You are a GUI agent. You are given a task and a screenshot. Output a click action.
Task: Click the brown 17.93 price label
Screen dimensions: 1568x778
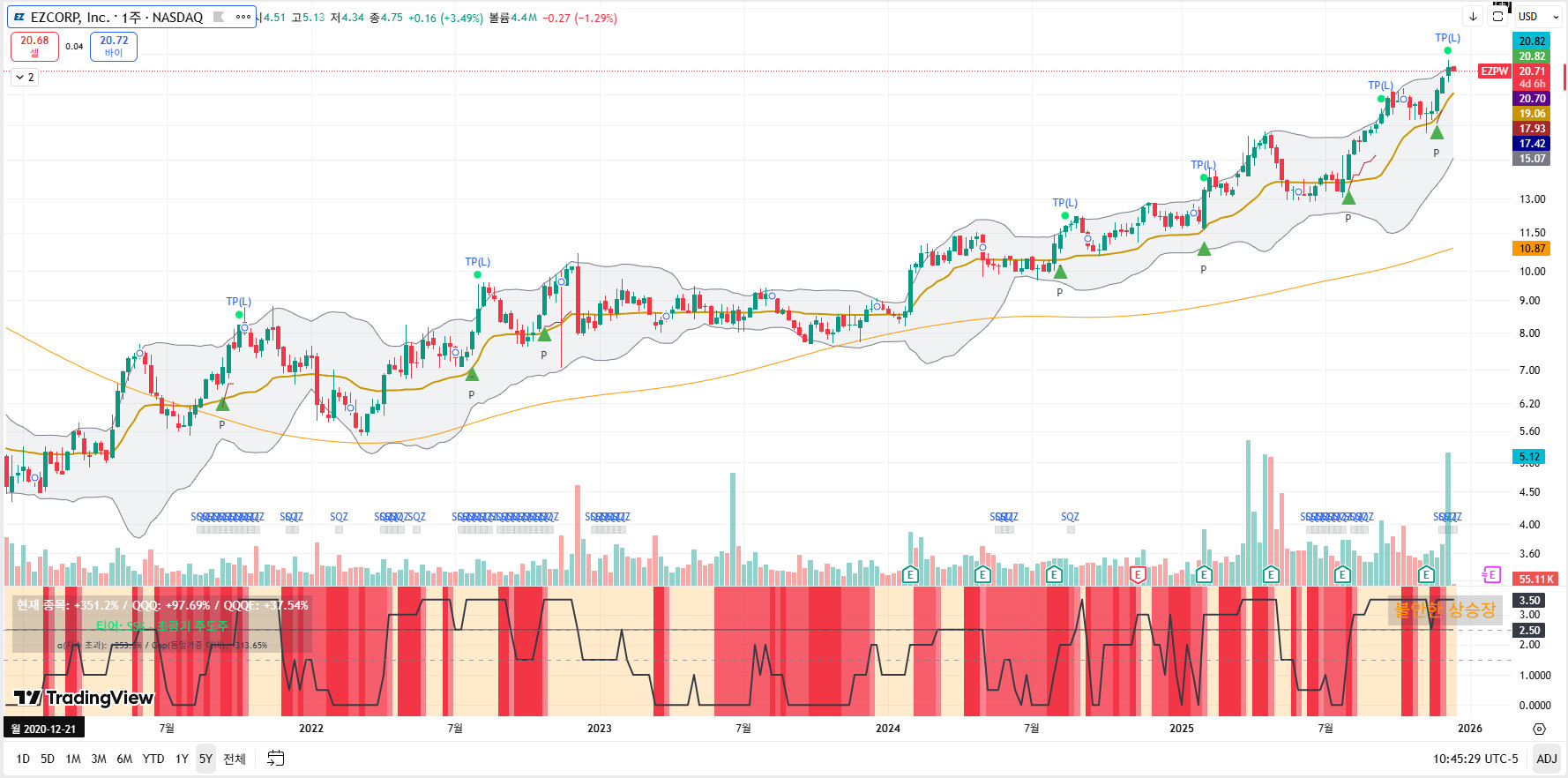coord(1532,129)
